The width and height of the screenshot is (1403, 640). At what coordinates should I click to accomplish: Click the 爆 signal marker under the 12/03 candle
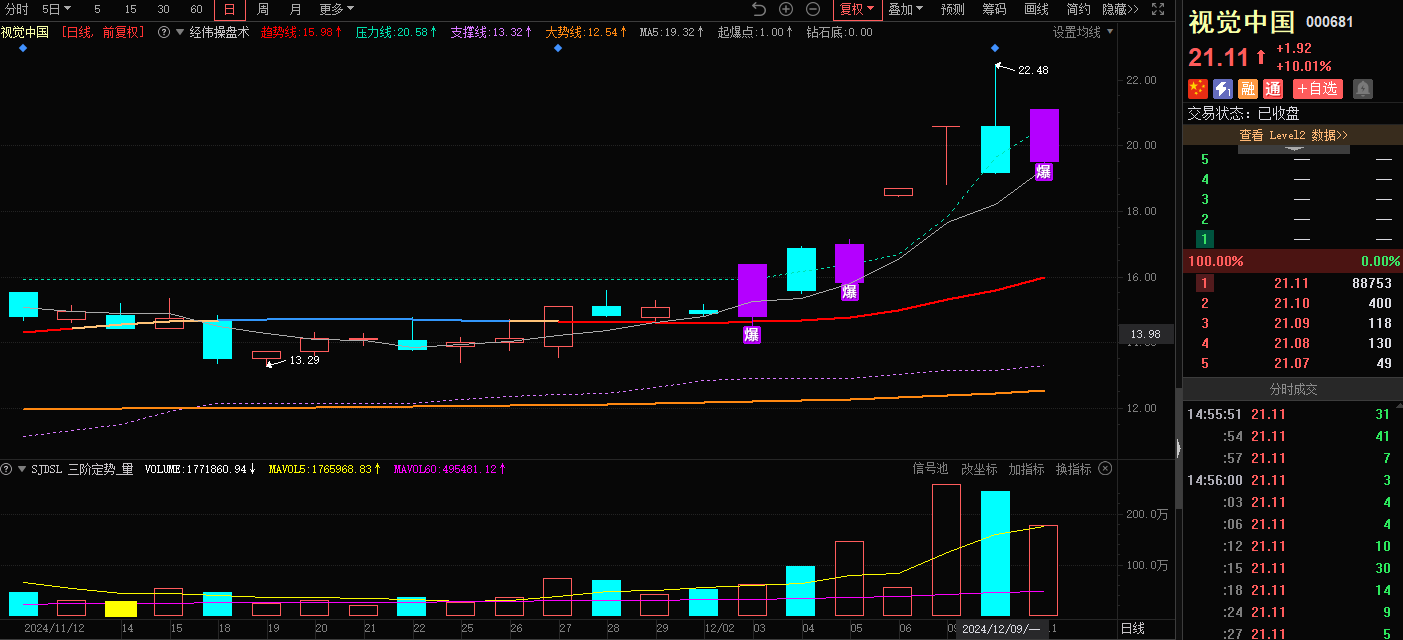751,334
